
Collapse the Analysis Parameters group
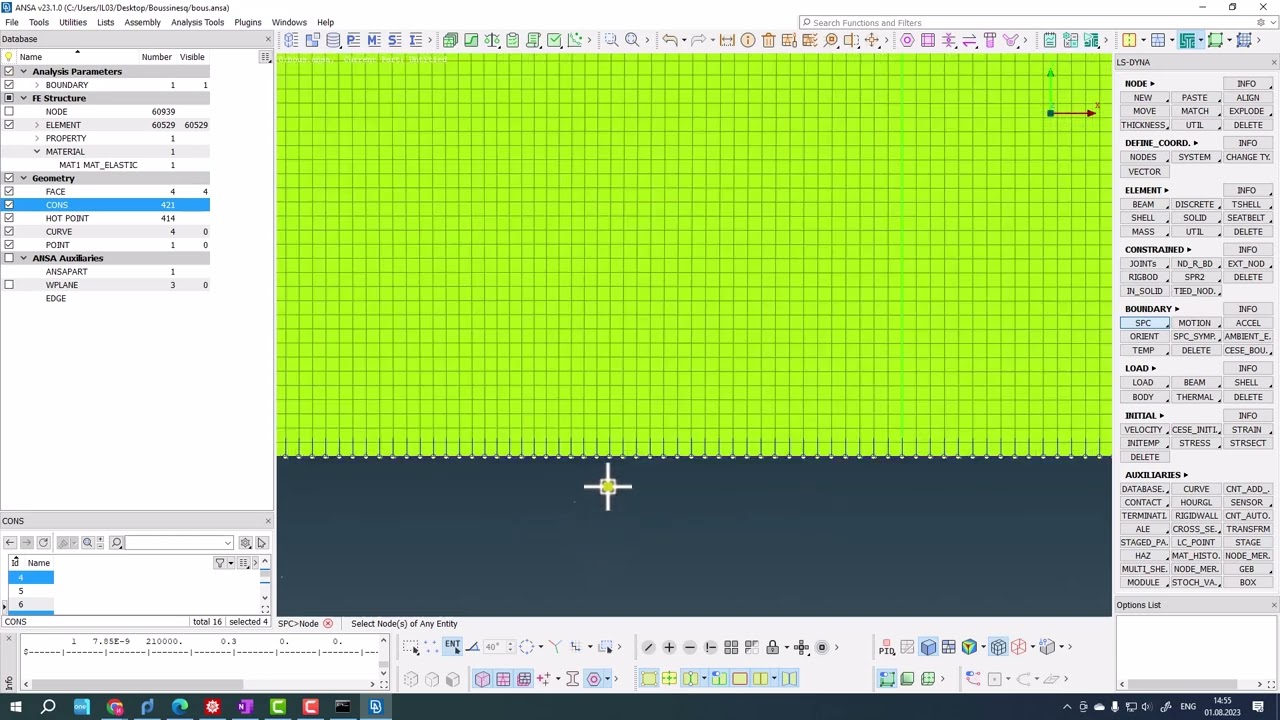pyautogui.click(x=24, y=72)
